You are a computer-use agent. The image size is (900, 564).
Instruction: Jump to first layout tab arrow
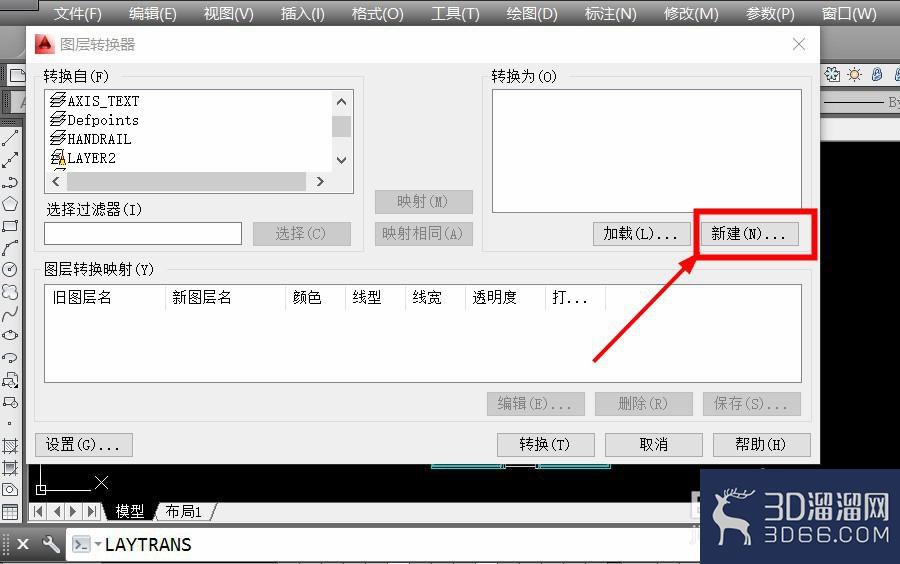point(38,511)
